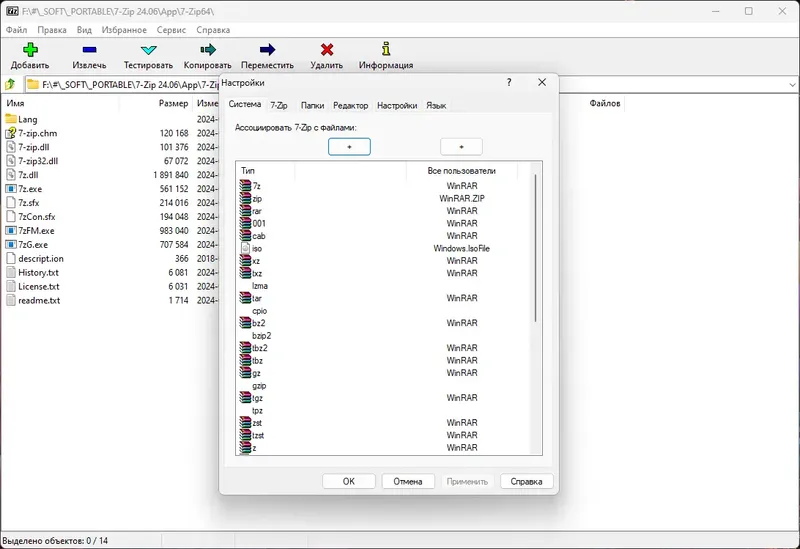Open the Файл menu
This screenshot has width=800, height=549.
click(16, 30)
